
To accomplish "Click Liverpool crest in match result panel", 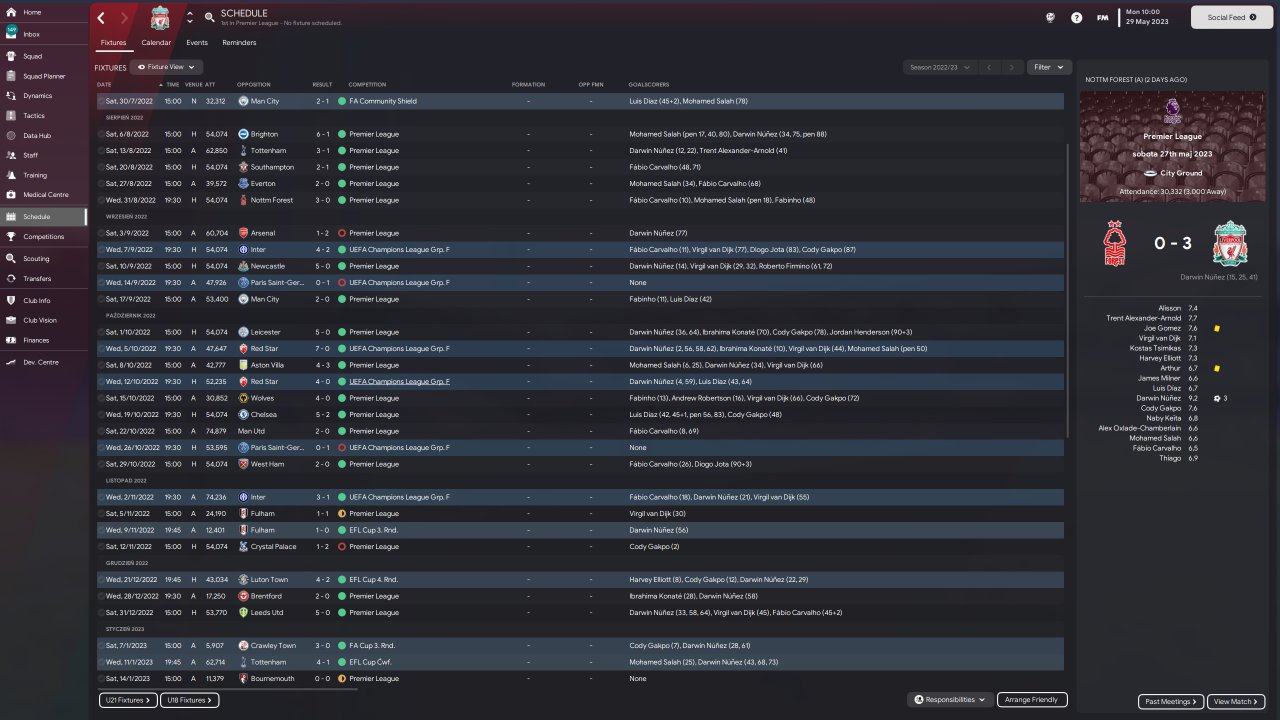I will click(1228, 244).
